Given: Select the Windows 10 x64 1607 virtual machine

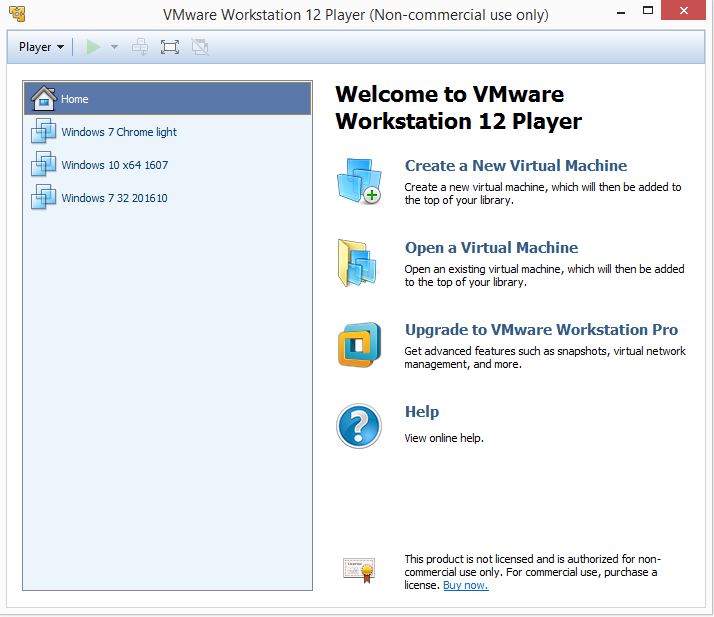Looking at the screenshot, I should [x=168, y=164].
